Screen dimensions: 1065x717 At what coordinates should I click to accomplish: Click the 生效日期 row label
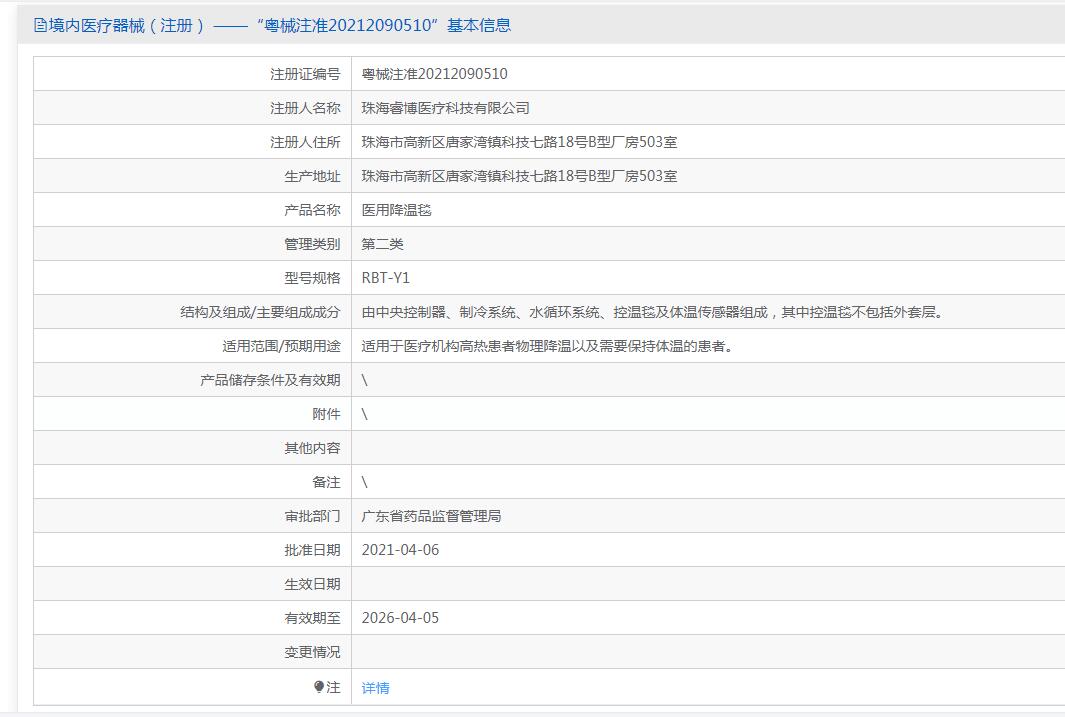click(x=312, y=584)
